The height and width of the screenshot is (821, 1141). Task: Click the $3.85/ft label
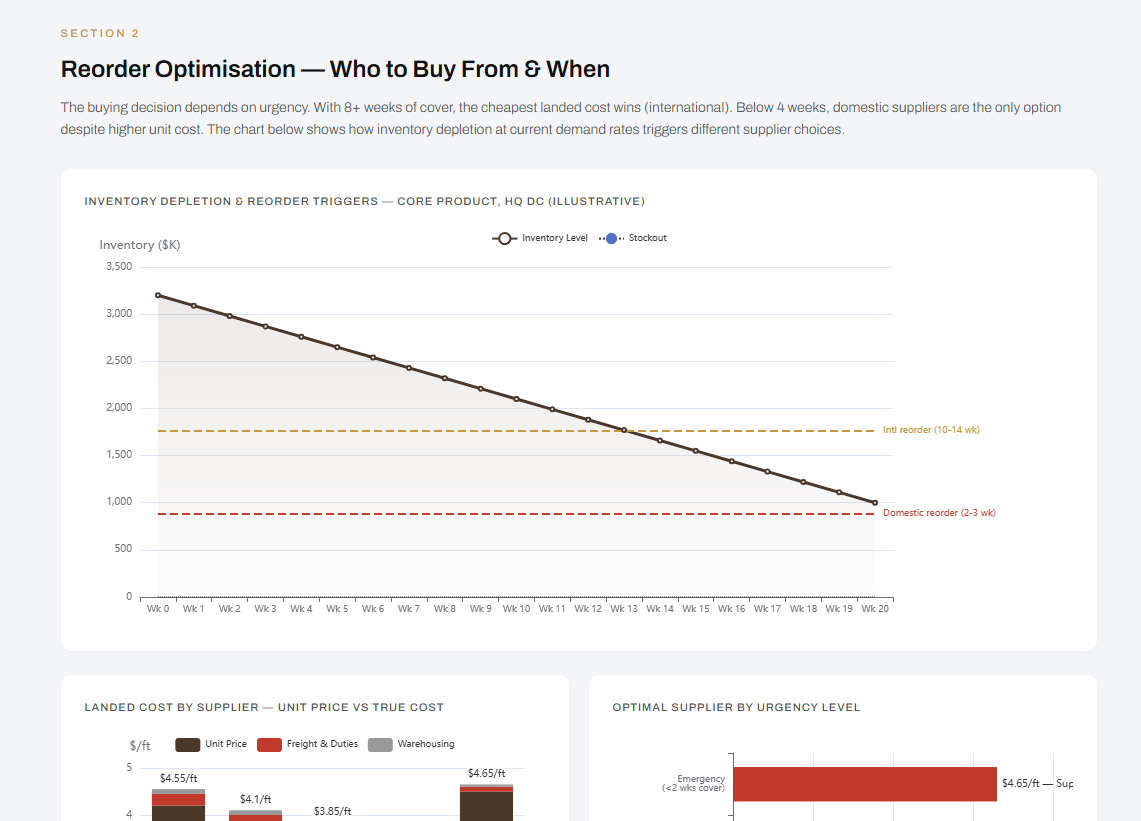[333, 811]
